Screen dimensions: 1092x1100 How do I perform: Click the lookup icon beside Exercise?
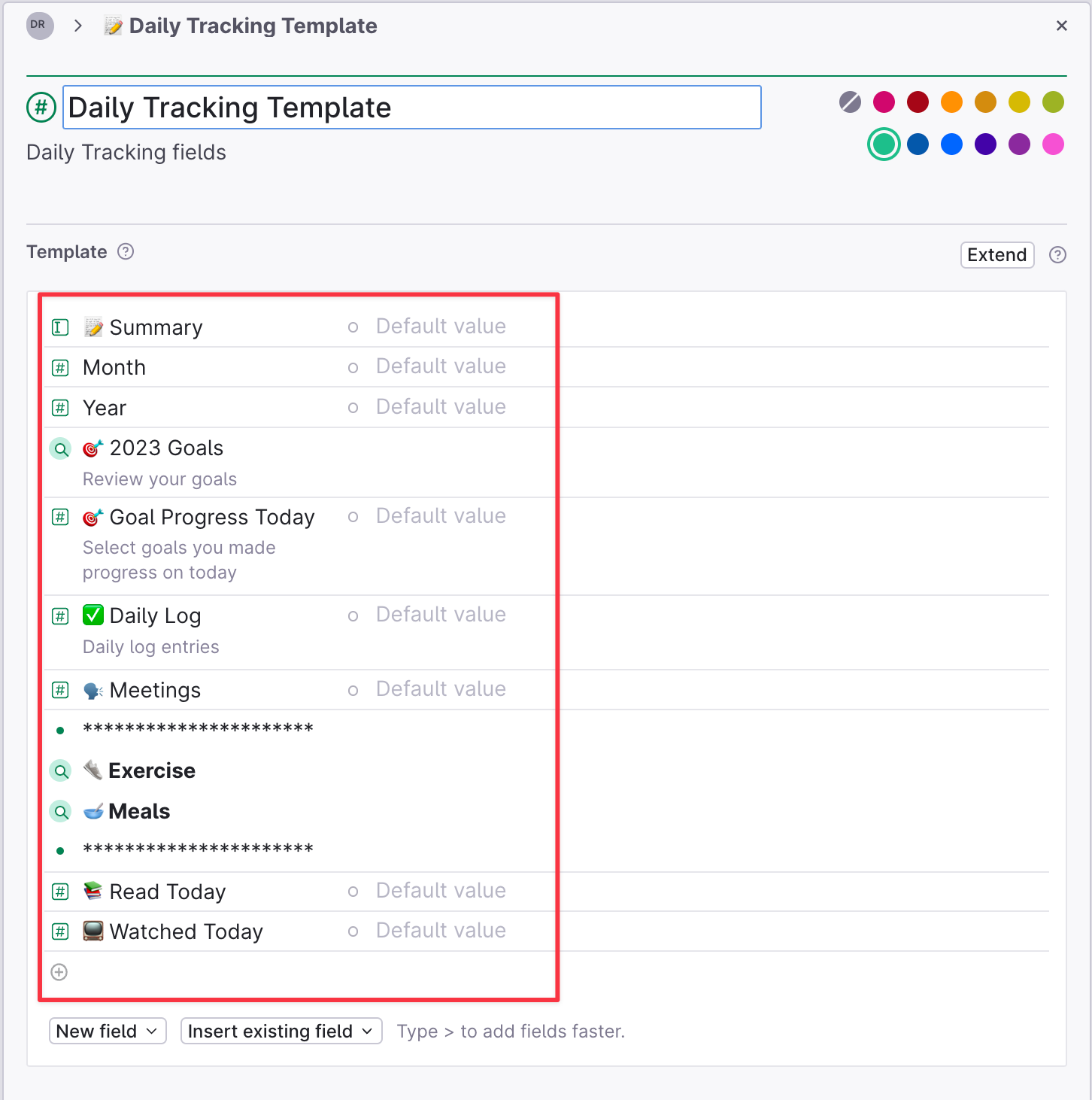click(x=60, y=770)
